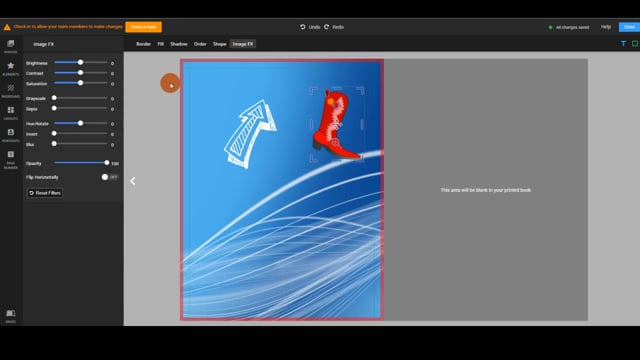The width and height of the screenshot is (640, 360).
Task: Click the check-in warning message text
Action: coord(68,27)
